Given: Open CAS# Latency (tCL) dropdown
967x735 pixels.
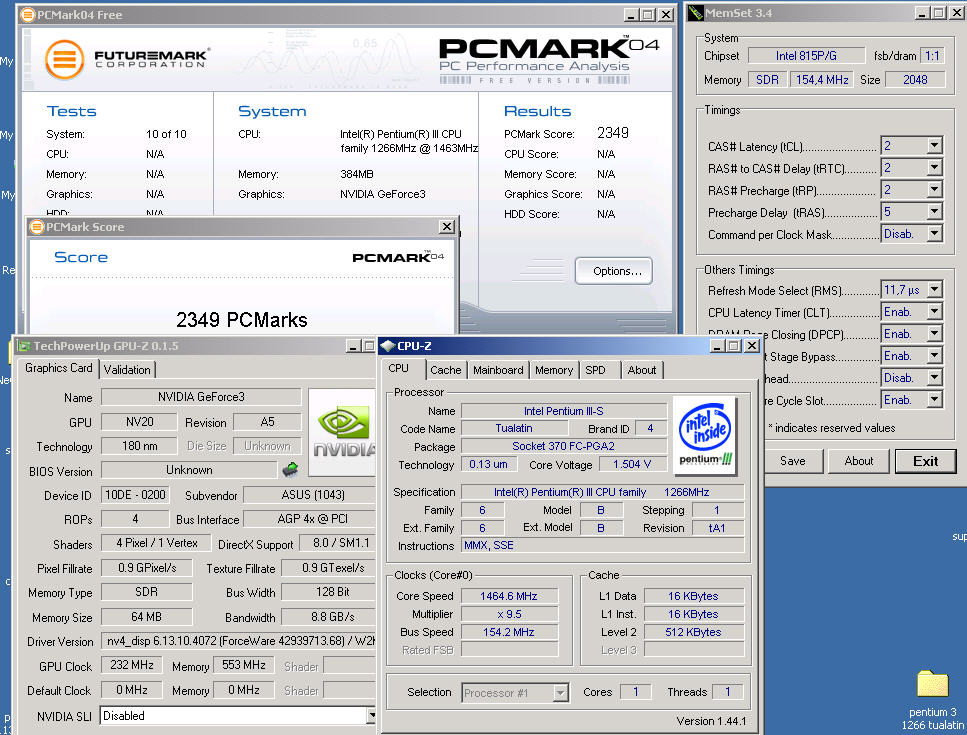Looking at the screenshot, I should (934, 146).
